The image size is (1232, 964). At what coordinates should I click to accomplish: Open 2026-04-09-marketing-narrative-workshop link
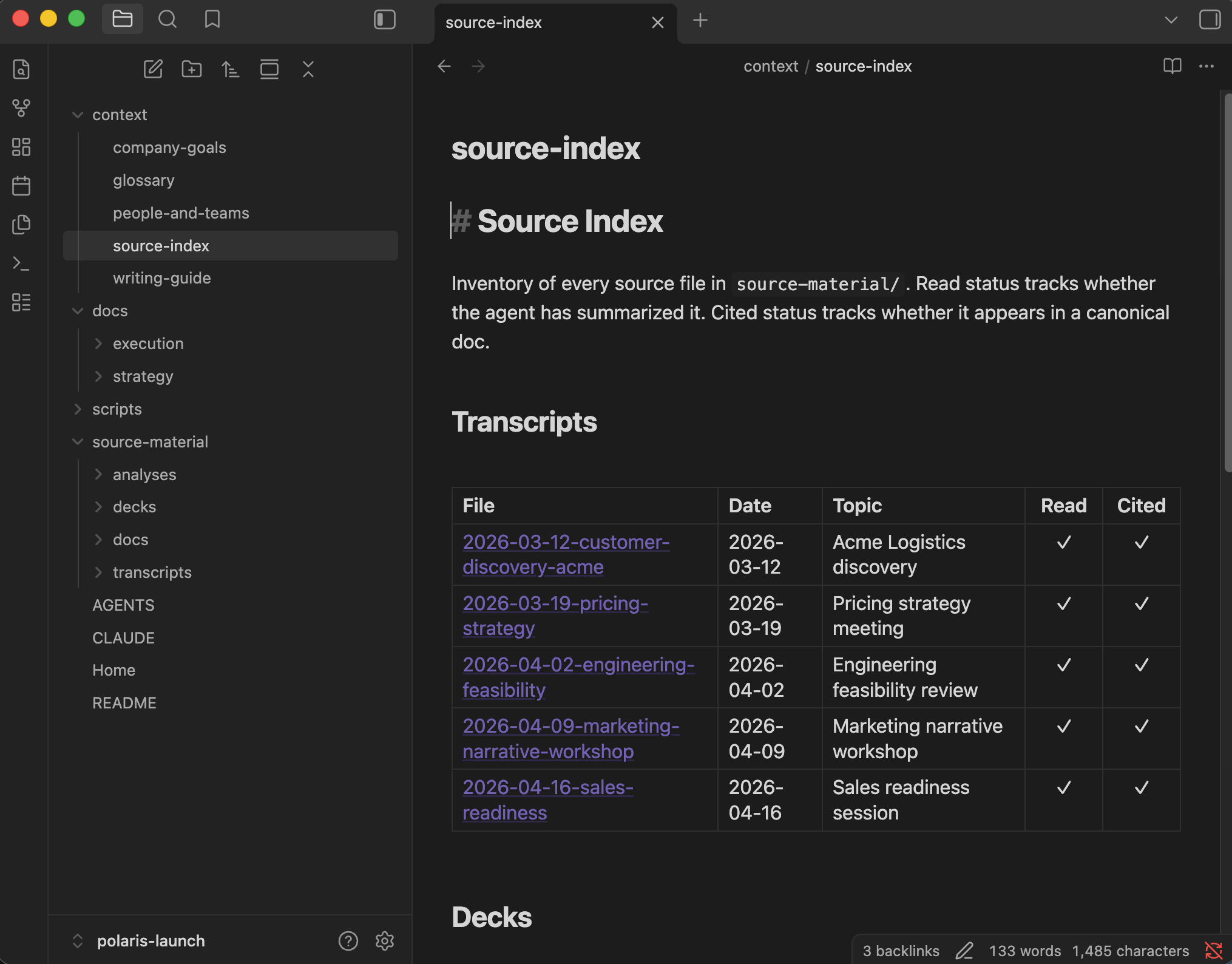click(570, 739)
